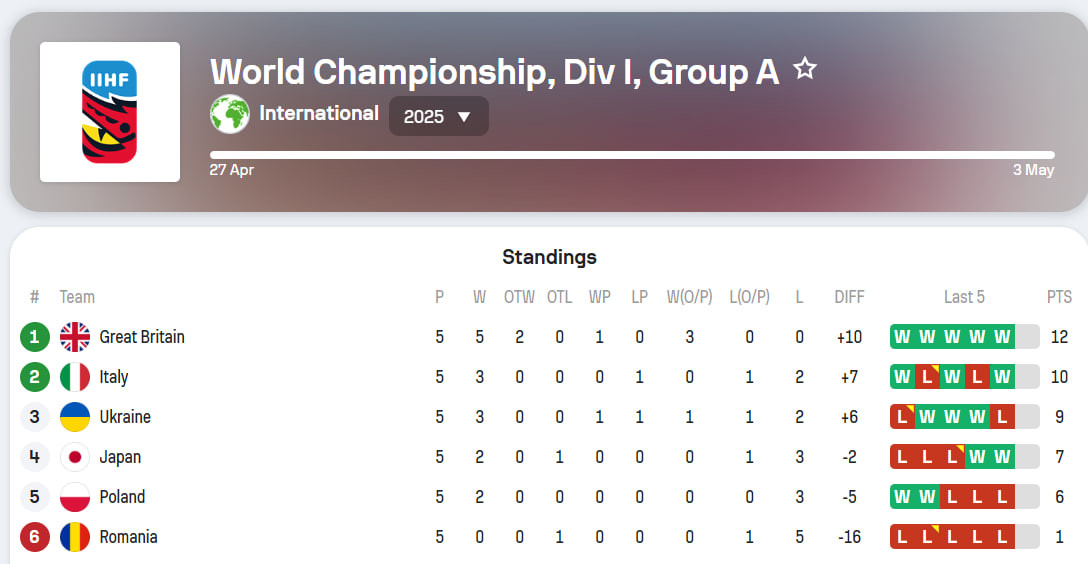This screenshot has height=564, width=1088.
Task: Click the season progress bar
Action: (632, 155)
